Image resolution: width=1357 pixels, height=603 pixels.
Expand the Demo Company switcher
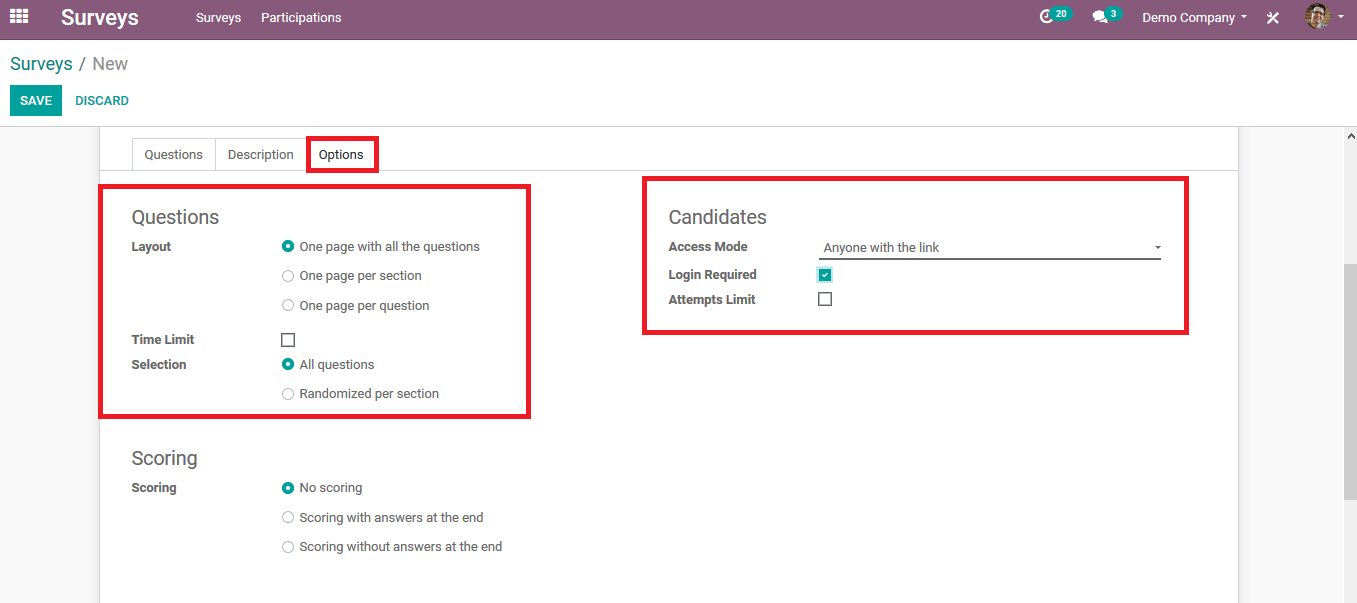point(1194,18)
